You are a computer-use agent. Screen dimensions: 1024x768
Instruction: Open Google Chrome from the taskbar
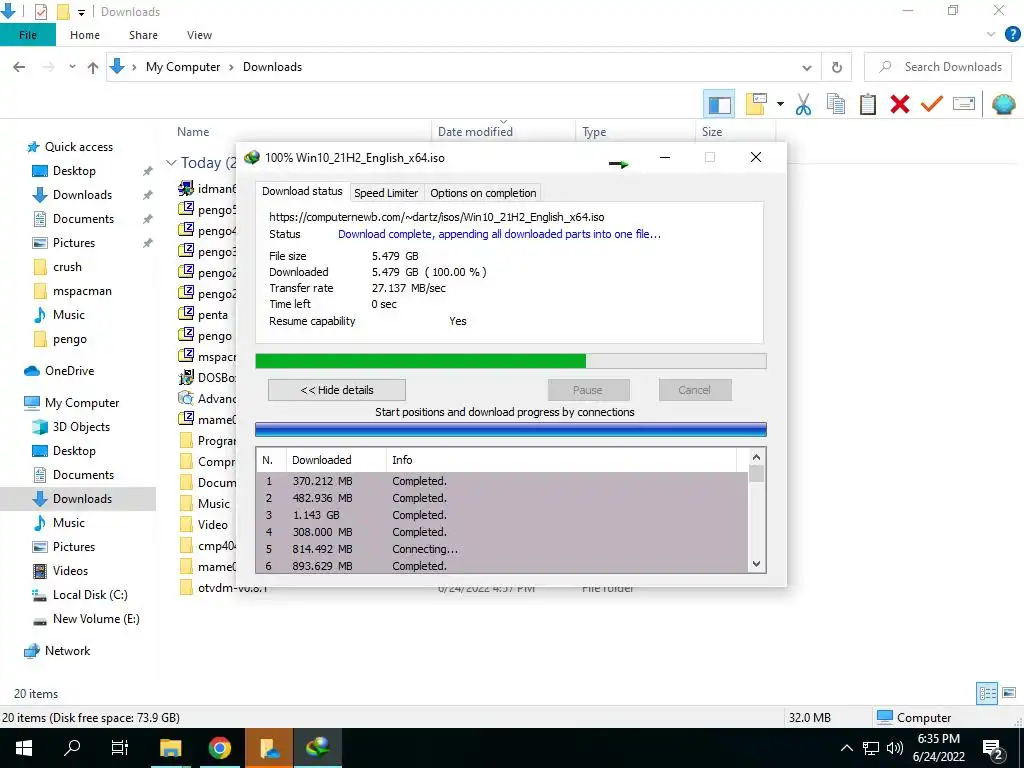pyautogui.click(x=220, y=748)
